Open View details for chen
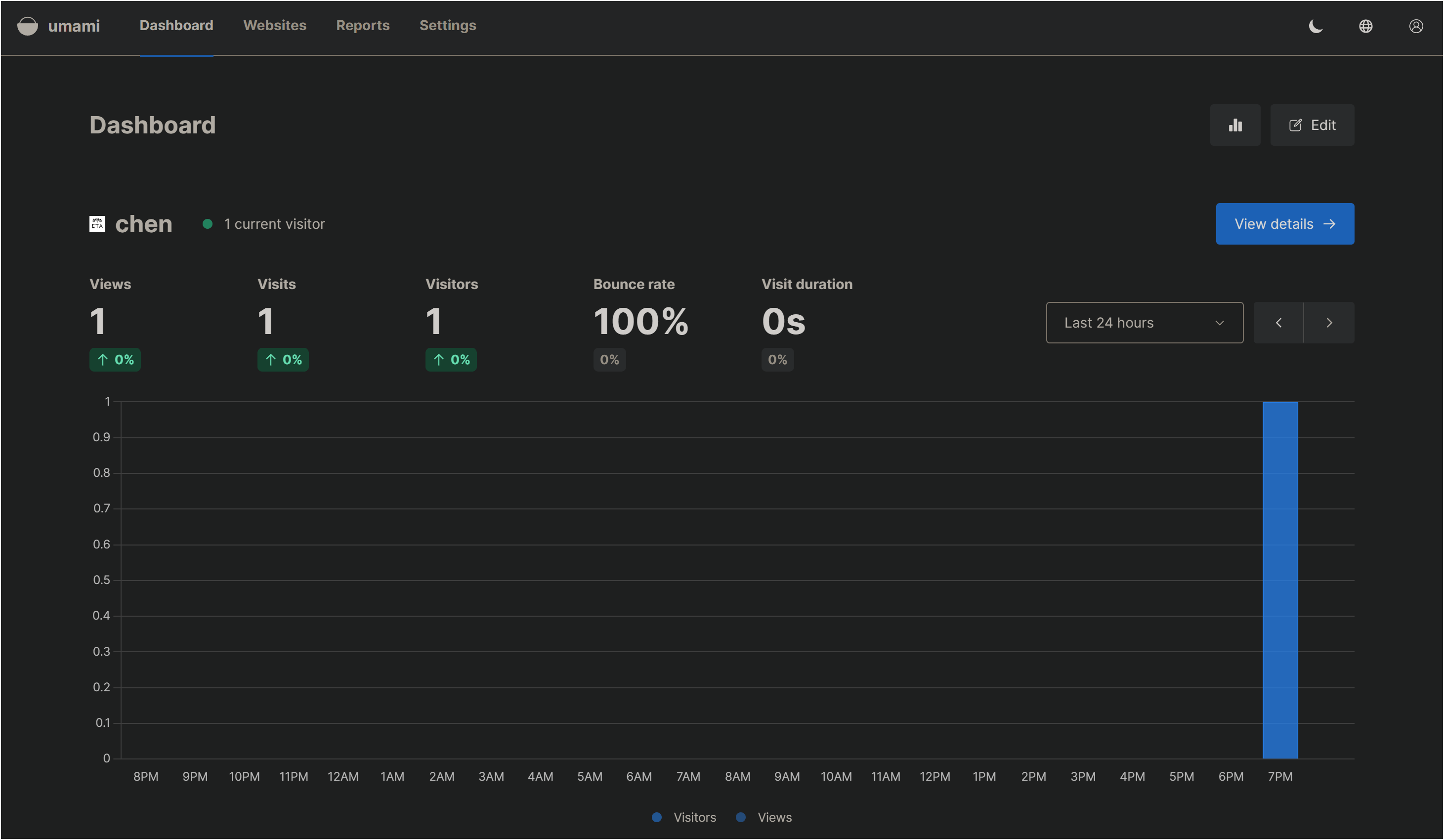 [1285, 223]
